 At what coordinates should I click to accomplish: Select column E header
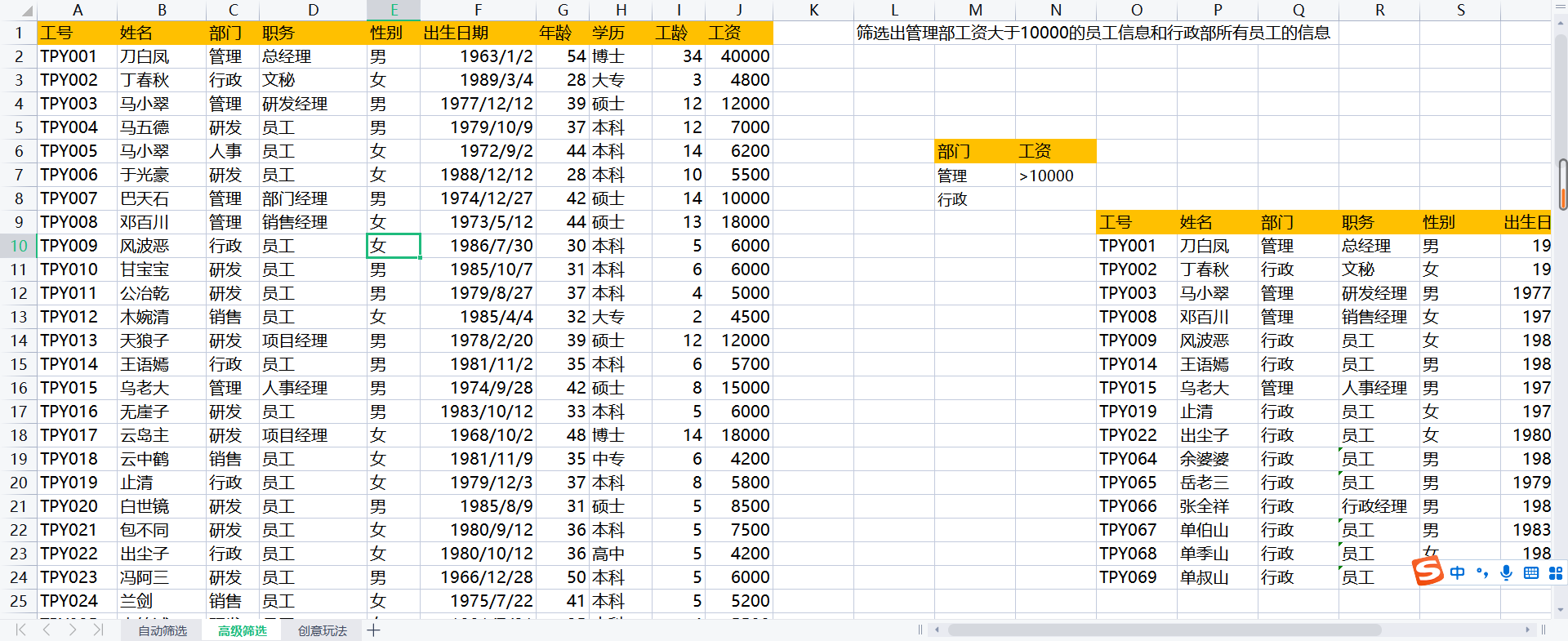pos(394,11)
